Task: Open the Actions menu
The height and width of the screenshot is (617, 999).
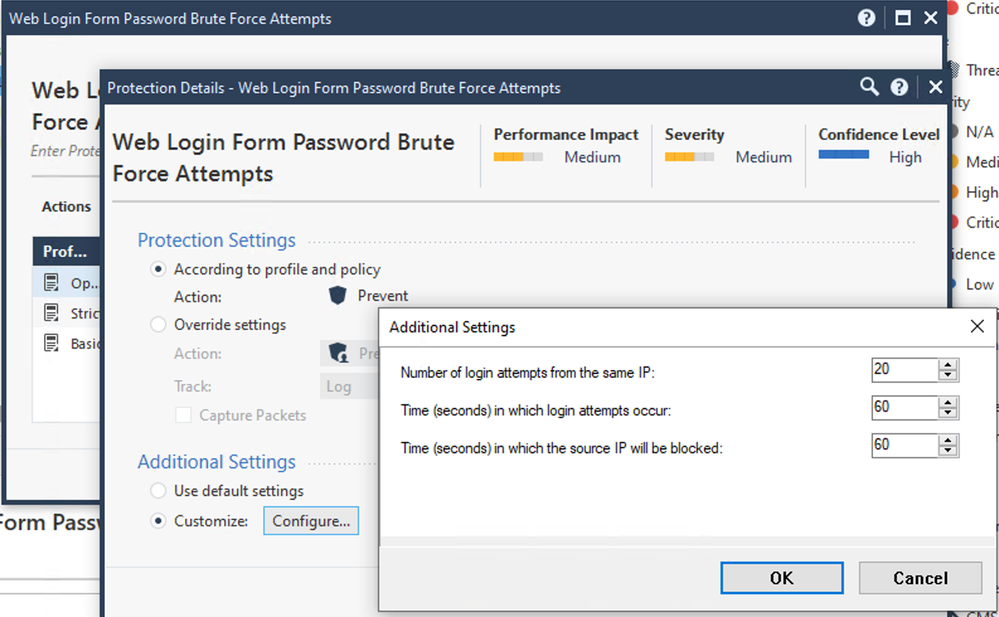Action: click(x=66, y=207)
